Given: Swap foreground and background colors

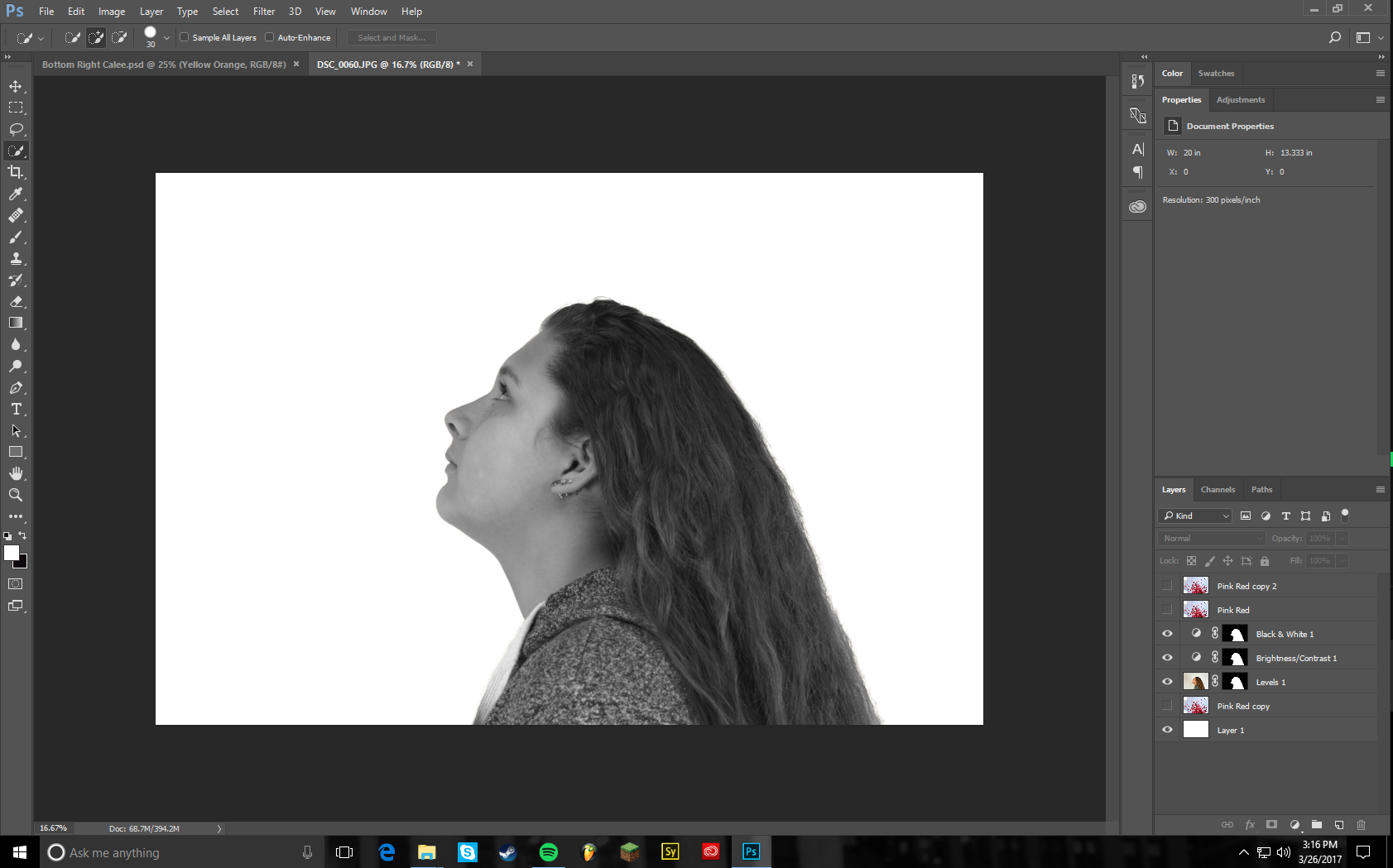Looking at the screenshot, I should [22, 535].
